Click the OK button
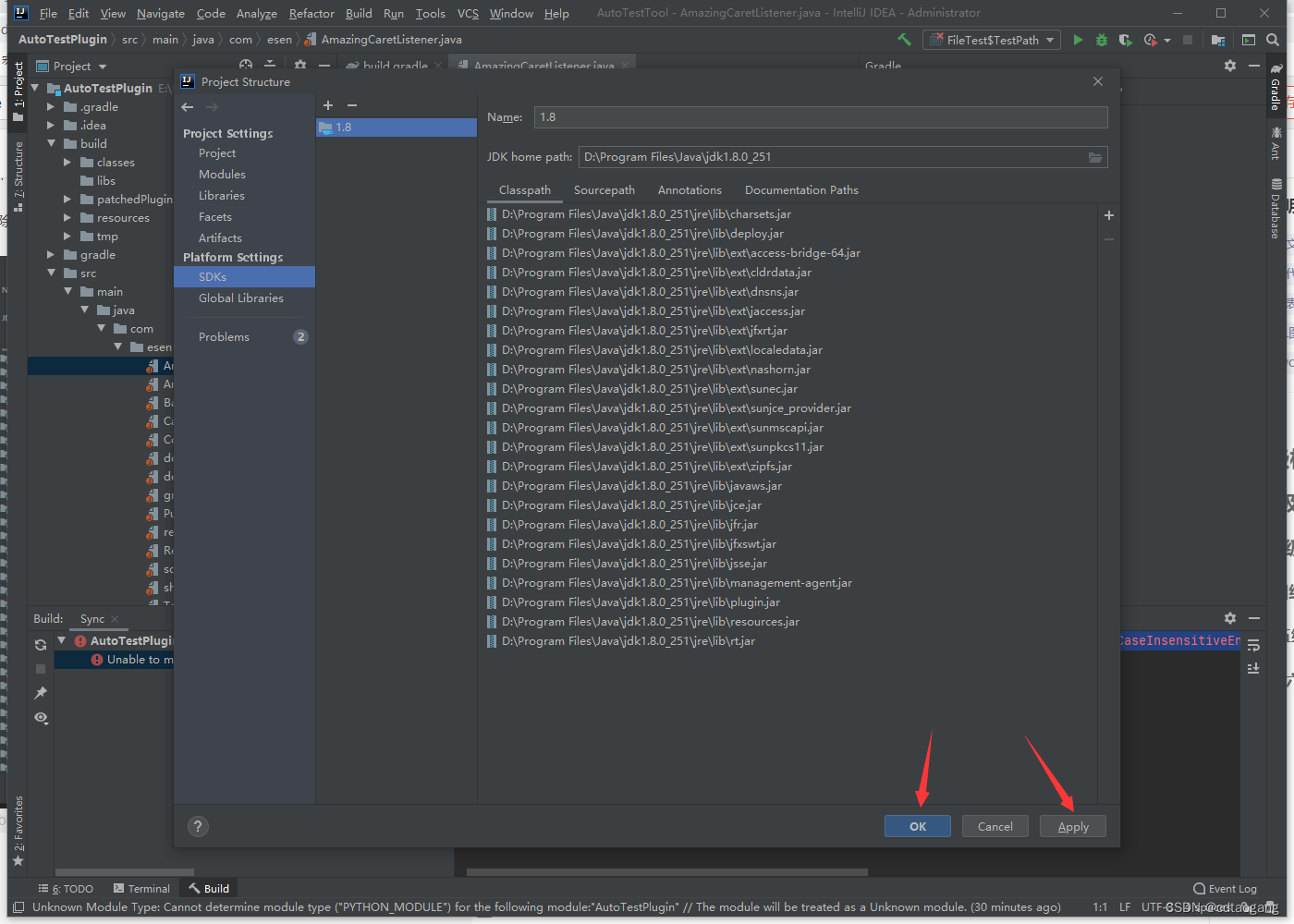Viewport: 1294px width, 924px height. (918, 827)
